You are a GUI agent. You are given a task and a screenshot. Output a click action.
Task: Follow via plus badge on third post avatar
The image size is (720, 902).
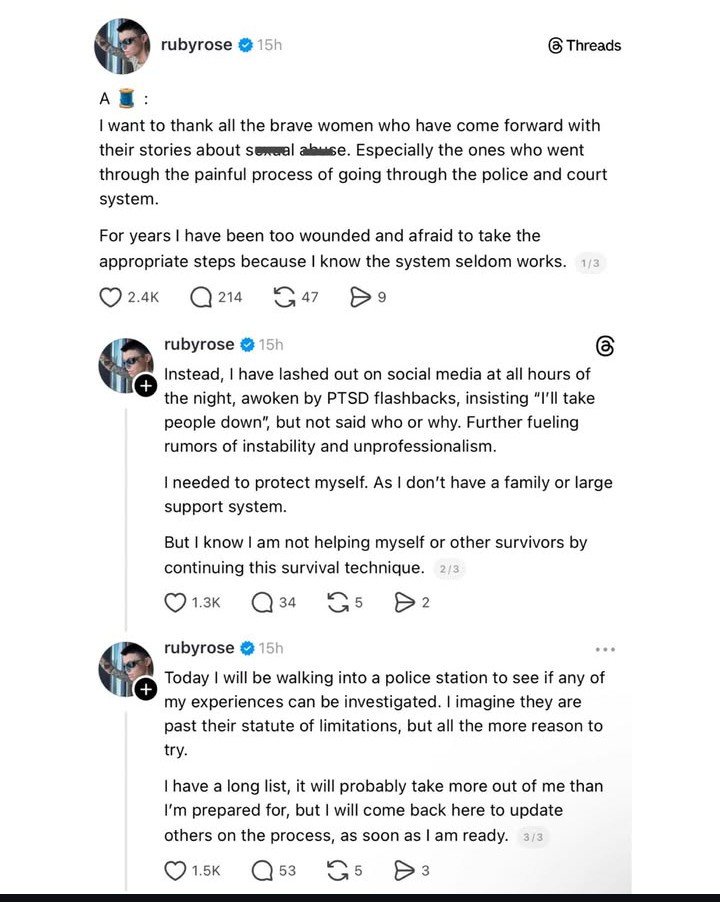145,689
